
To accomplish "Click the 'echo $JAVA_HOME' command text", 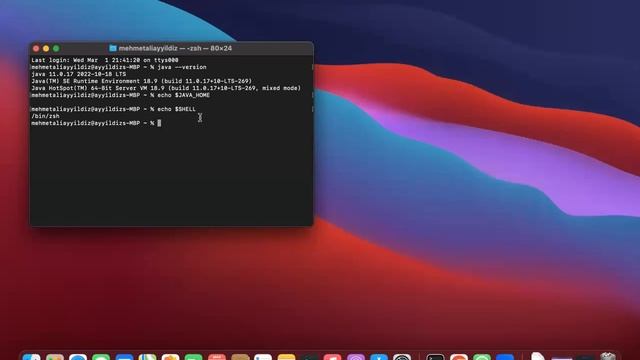I will pyautogui.click(x=184, y=95).
